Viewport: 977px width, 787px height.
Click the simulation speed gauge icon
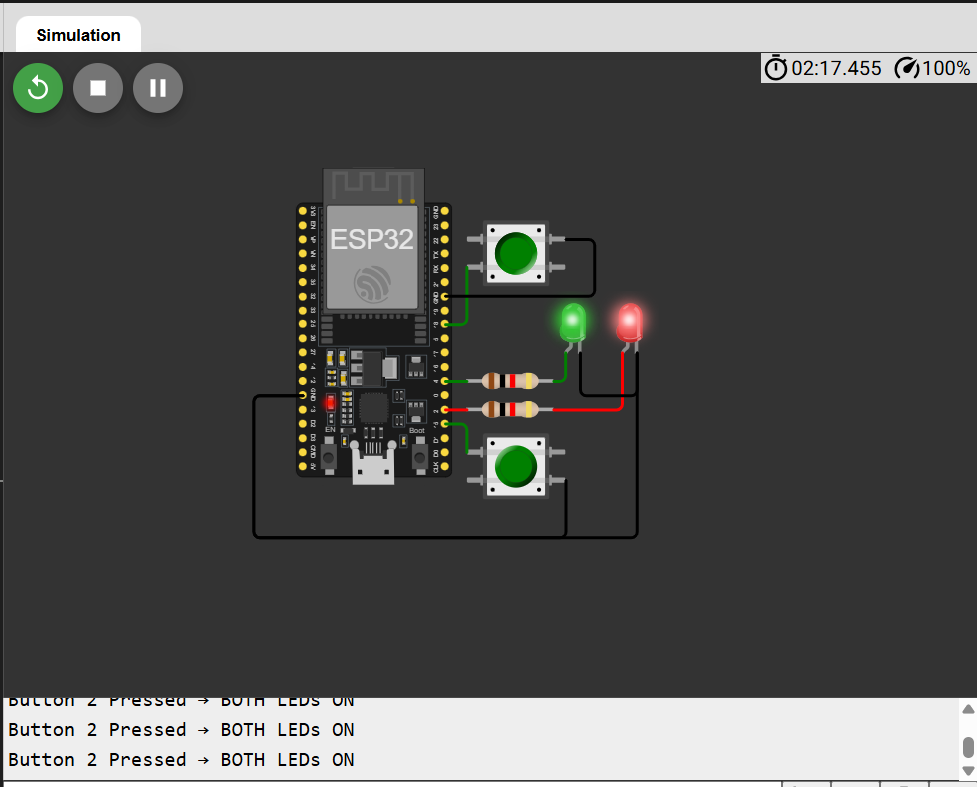point(907,68)
